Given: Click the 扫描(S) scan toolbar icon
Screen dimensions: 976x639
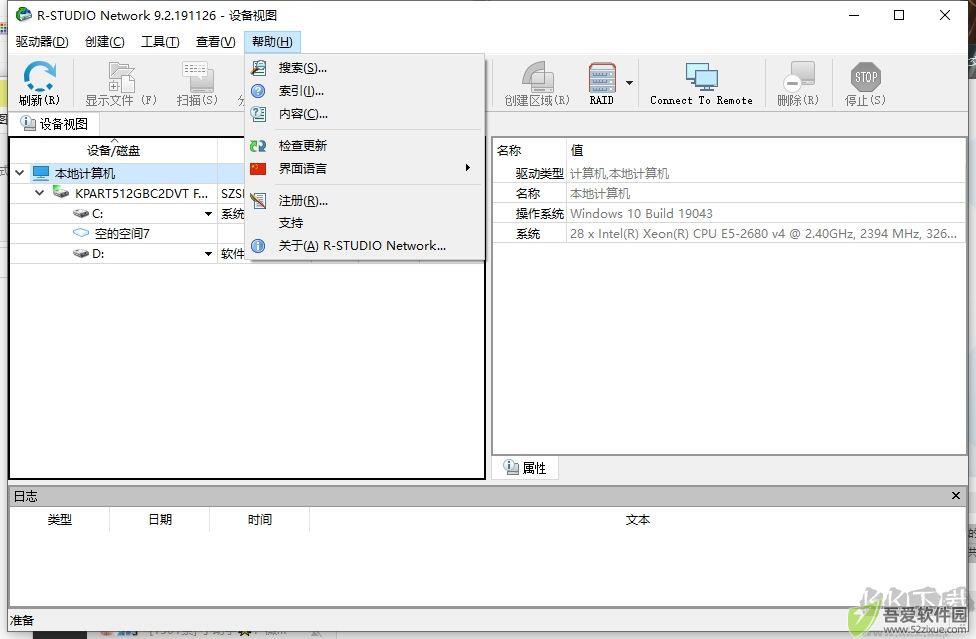Looking at the screenshot, I should point(197,83).
